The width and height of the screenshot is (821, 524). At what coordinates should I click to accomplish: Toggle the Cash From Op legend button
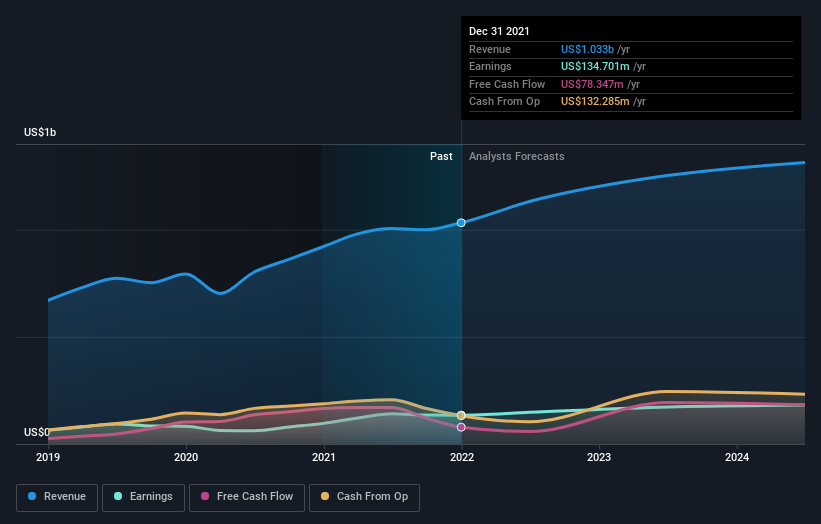coord(364,497)
